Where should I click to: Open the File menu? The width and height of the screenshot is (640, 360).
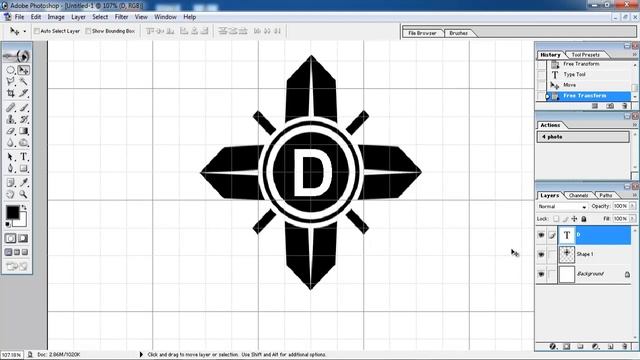(19, 17)
